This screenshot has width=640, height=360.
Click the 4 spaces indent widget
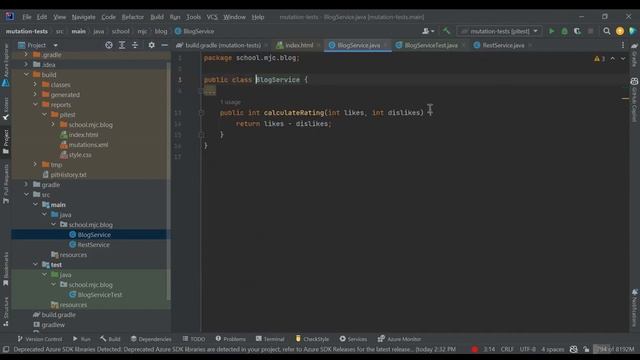(x=552, y=349)
